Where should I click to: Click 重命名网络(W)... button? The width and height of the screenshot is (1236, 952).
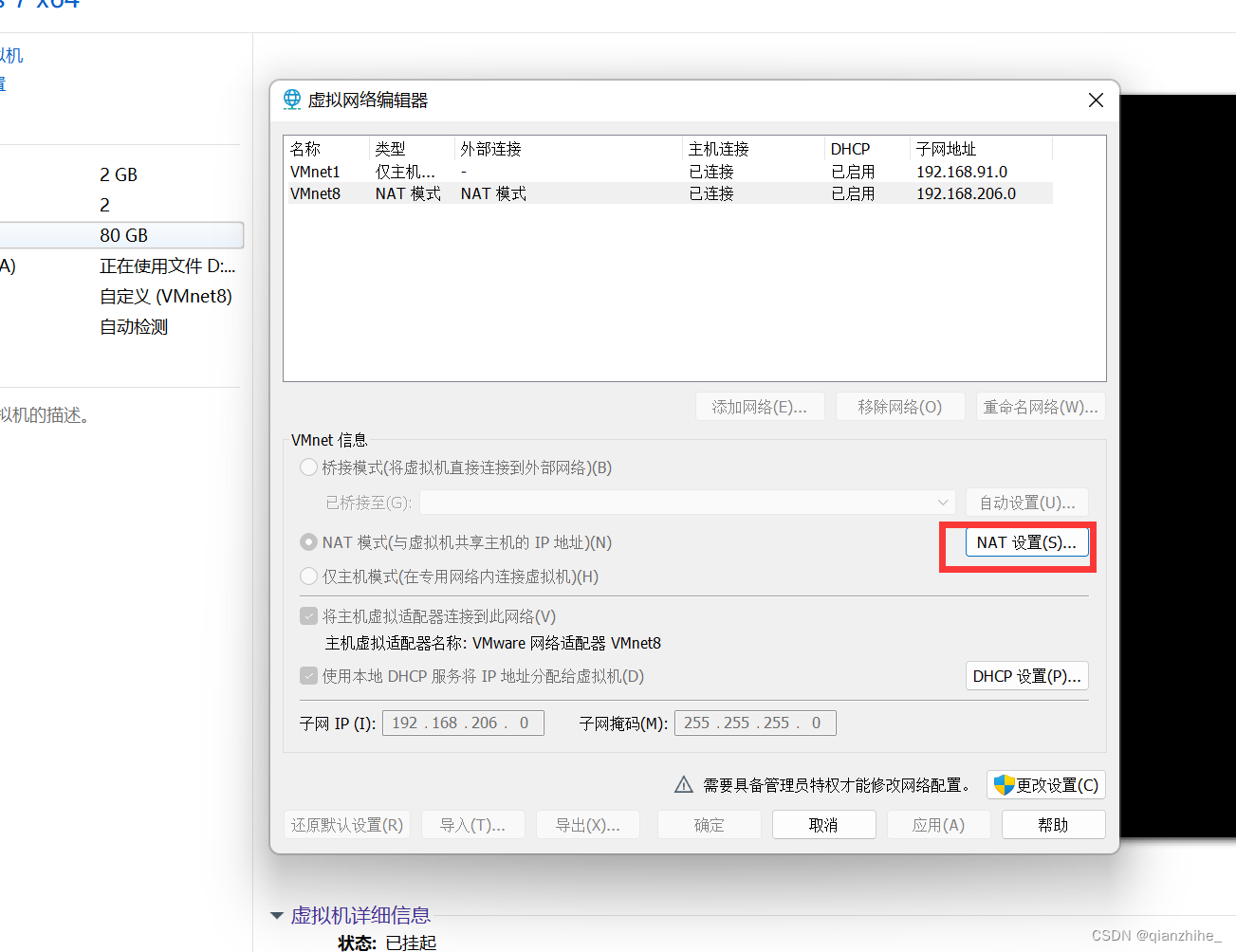coord(1041,407)
